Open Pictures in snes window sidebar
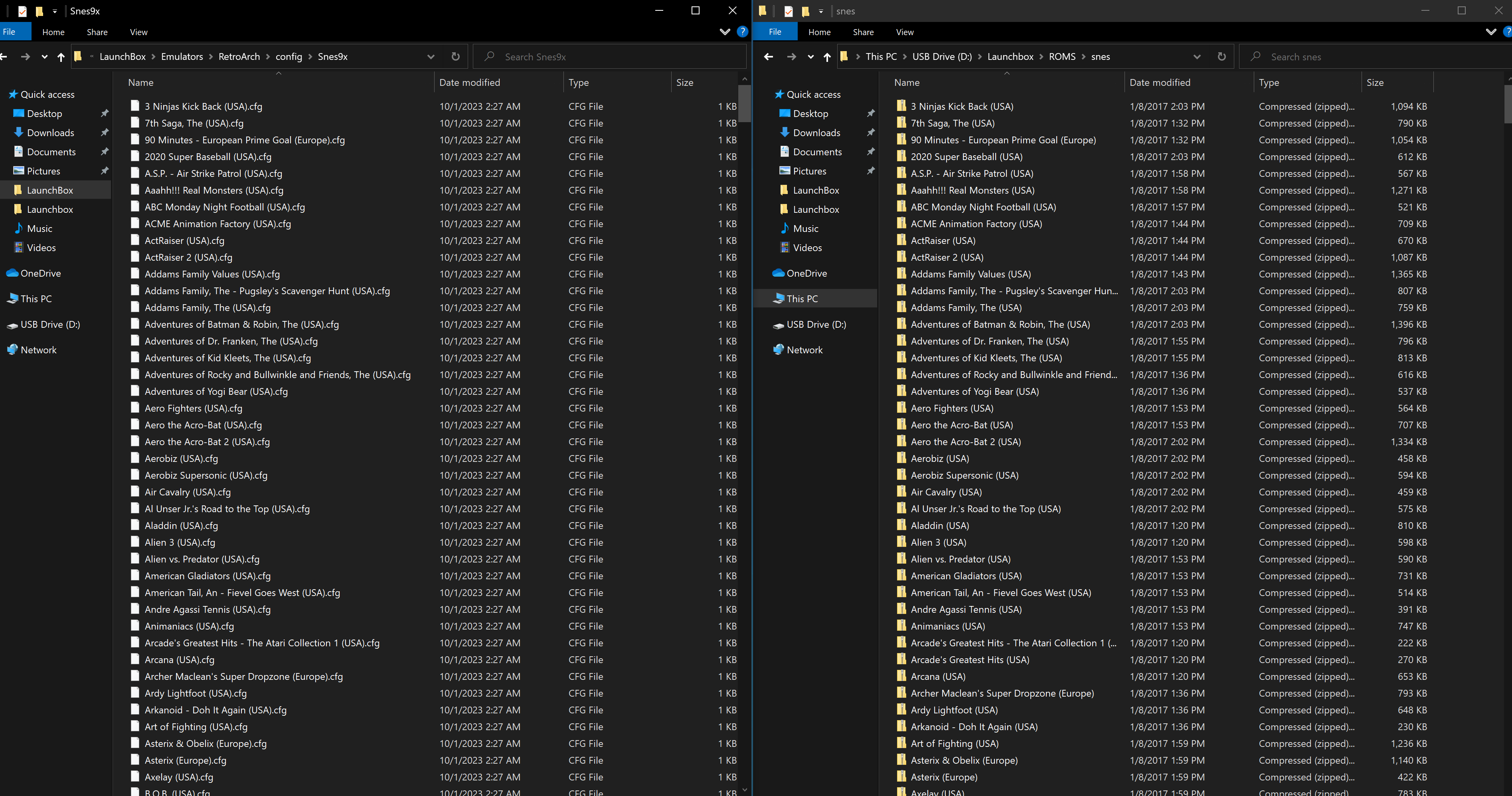 pyautogui.click(x=809, y=171)
